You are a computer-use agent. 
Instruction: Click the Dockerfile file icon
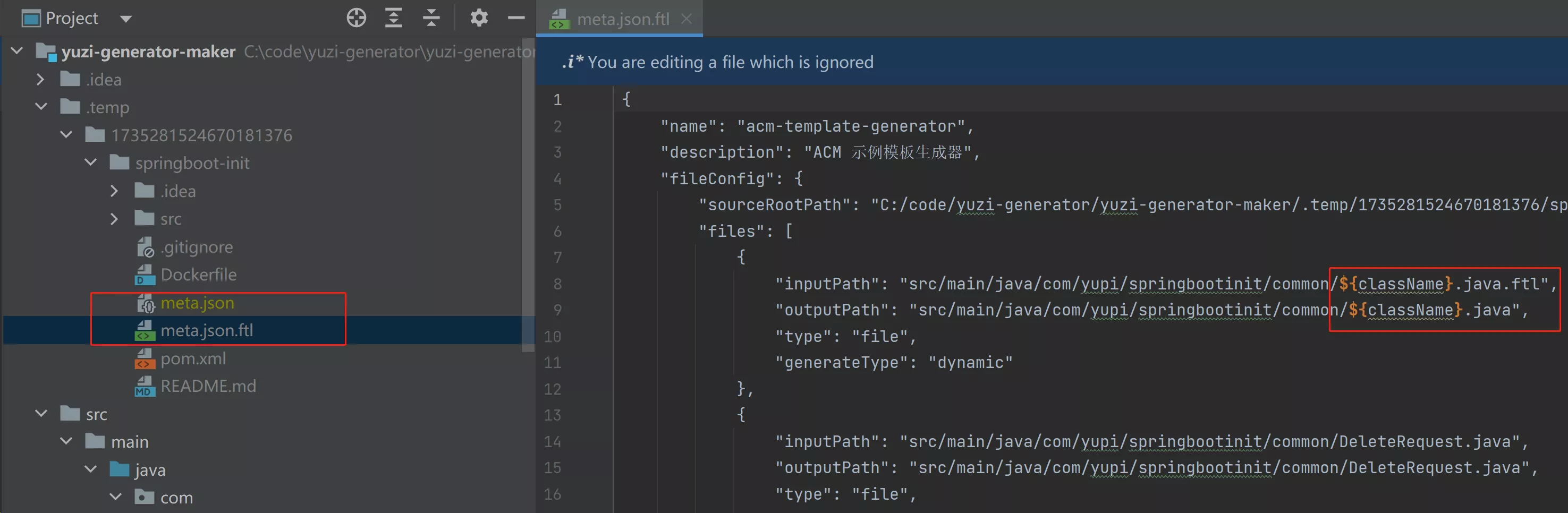[x=145, y=275]
